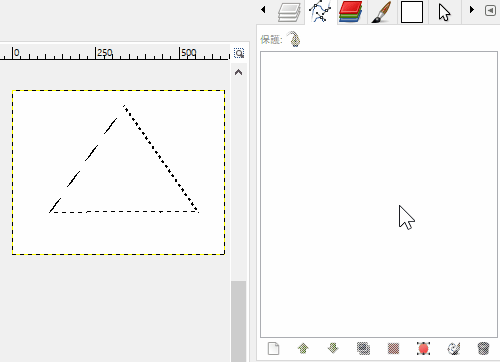Select the Paths bezier-curve tab
This screenshot has width=500, height=362.
[320, 12]
